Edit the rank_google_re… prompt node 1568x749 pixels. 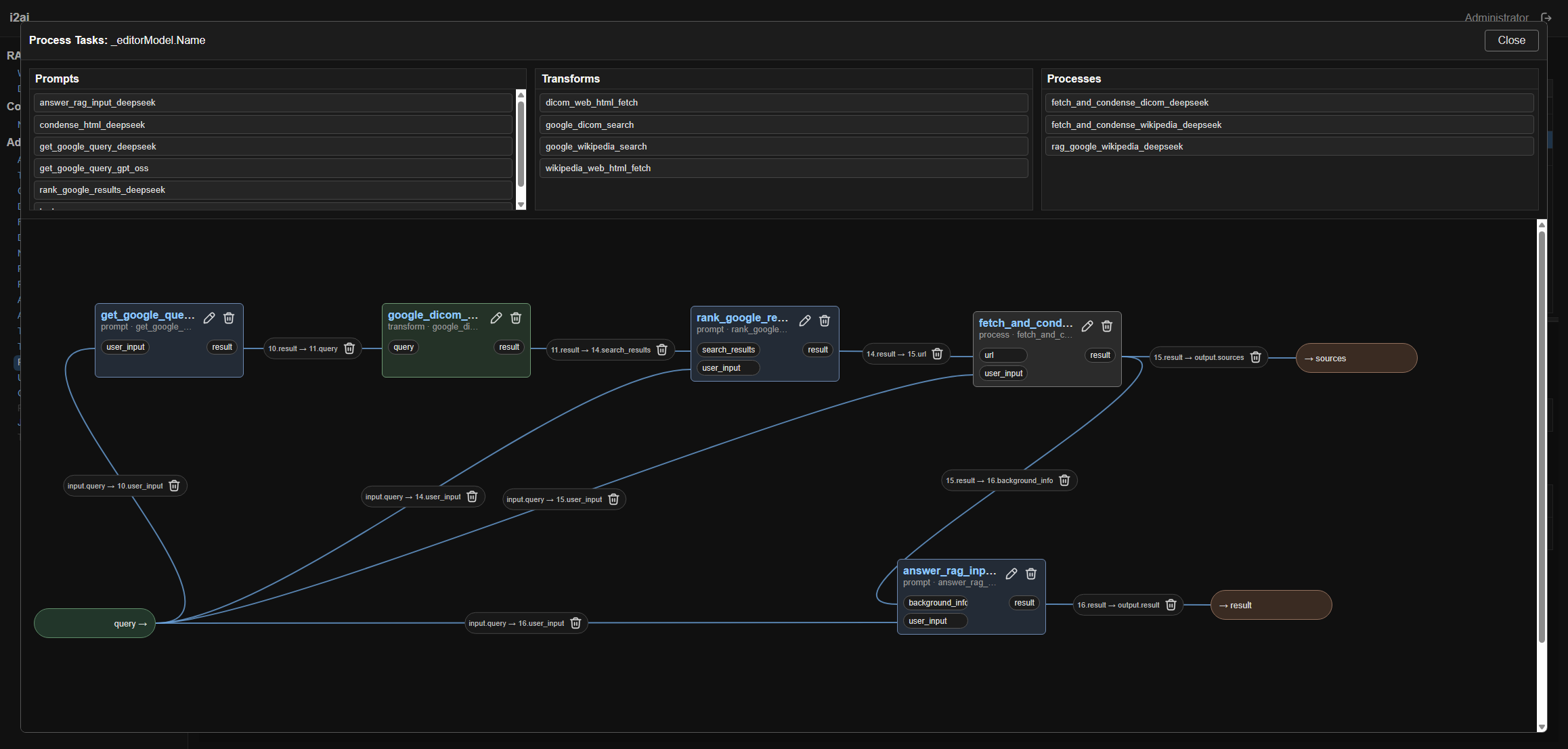(805, 321)
